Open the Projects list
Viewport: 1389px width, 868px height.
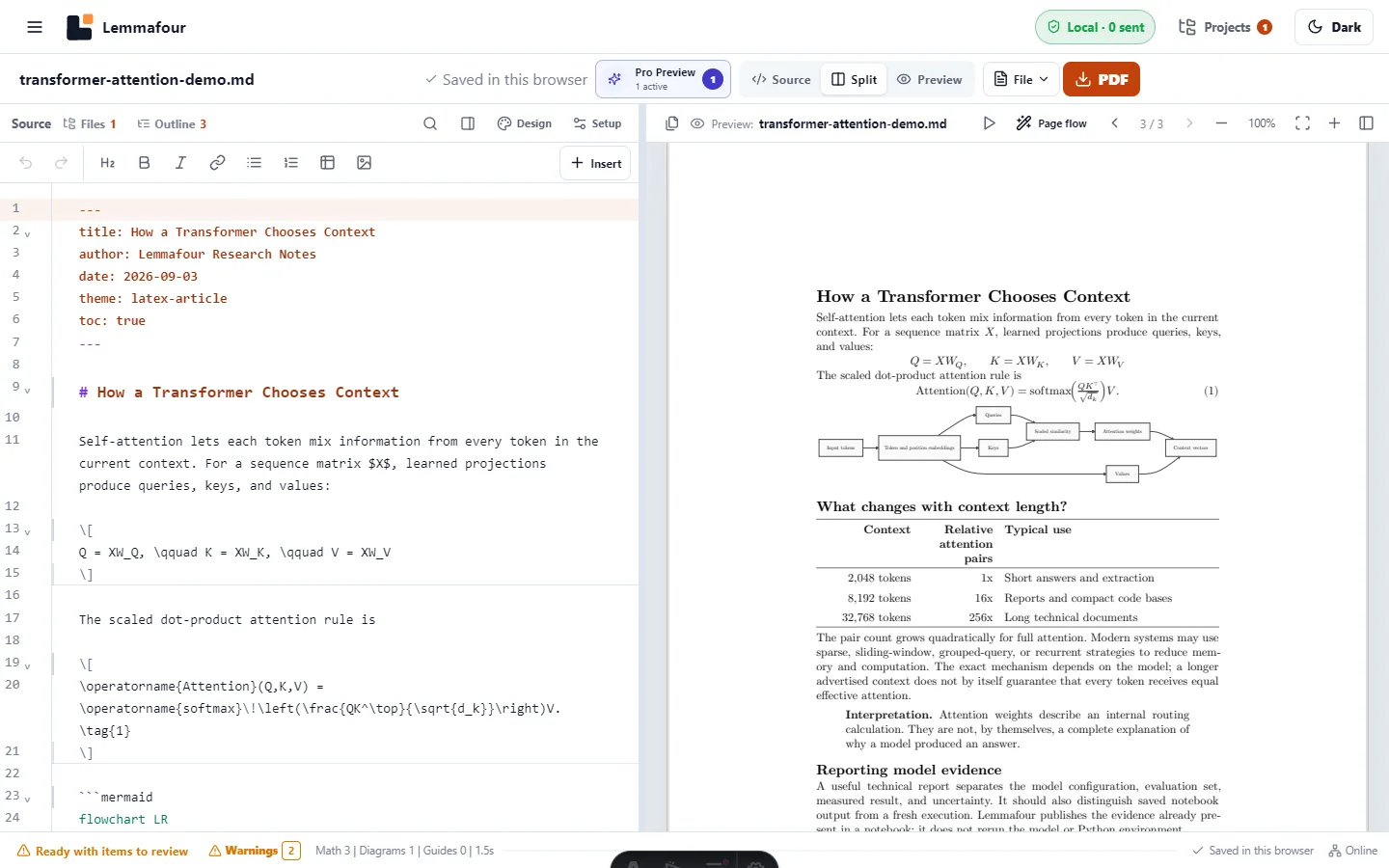(x=1225, y=27)
